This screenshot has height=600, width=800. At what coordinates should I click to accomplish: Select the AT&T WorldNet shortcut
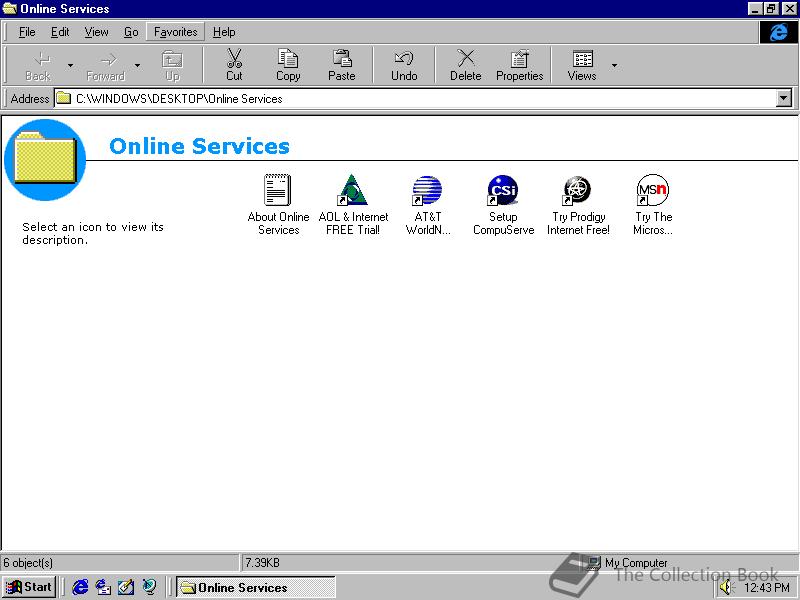(x=428, y=205)
